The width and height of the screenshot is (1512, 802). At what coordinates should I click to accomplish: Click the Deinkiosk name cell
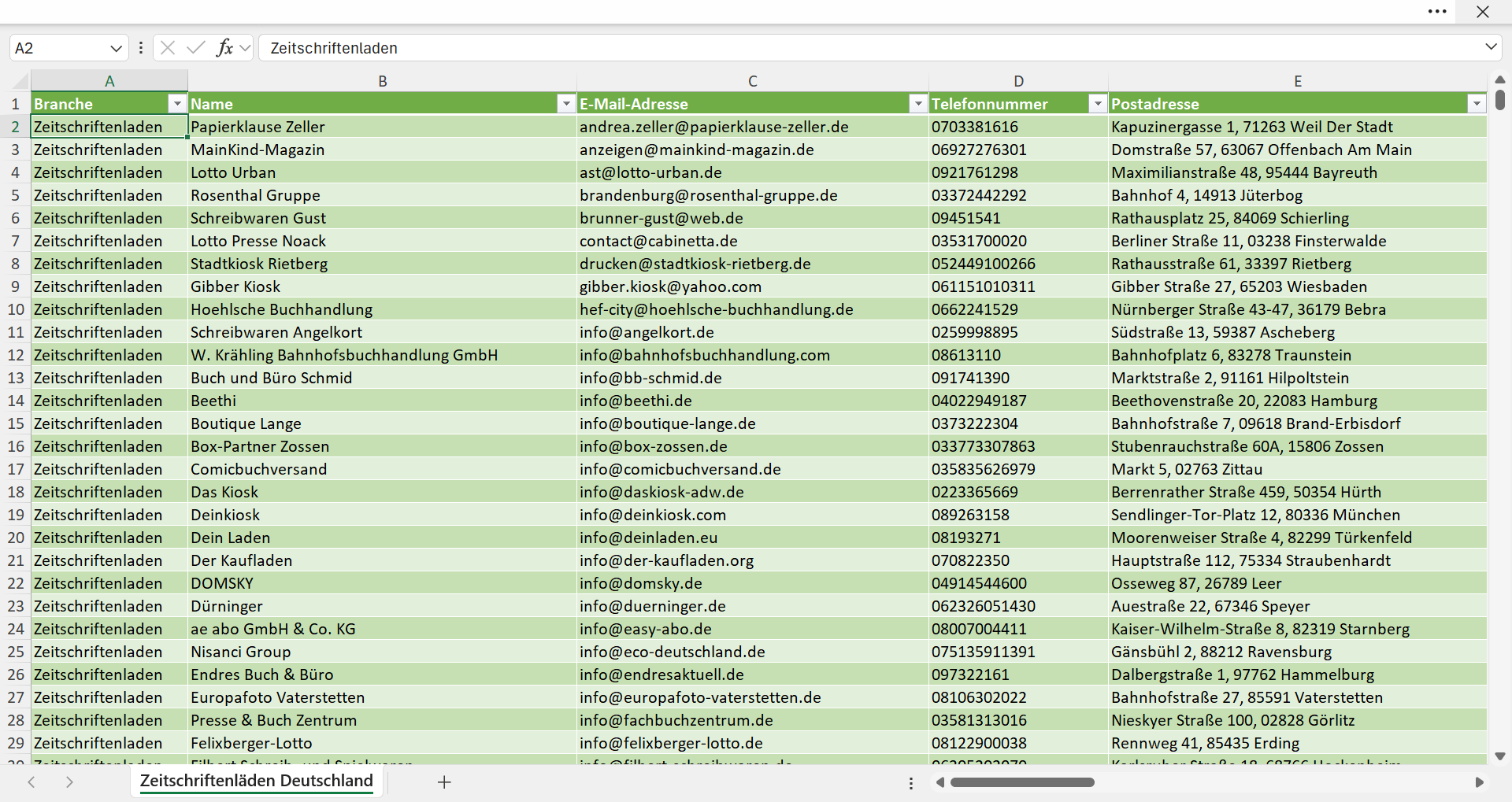point(382,515)
